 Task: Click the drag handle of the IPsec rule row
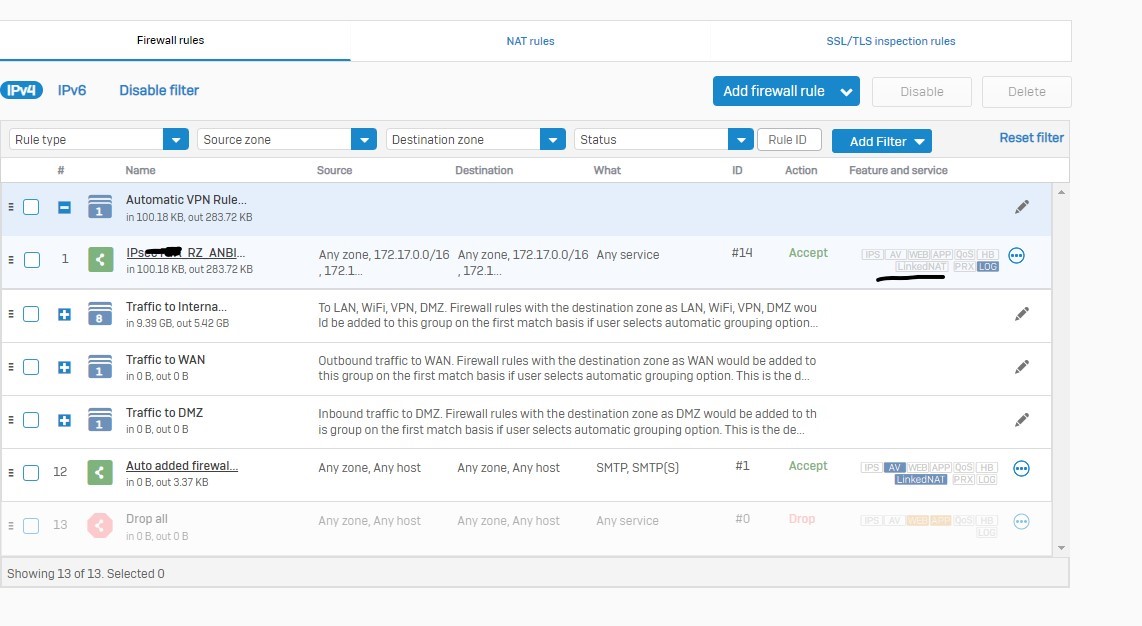point(11,259)
